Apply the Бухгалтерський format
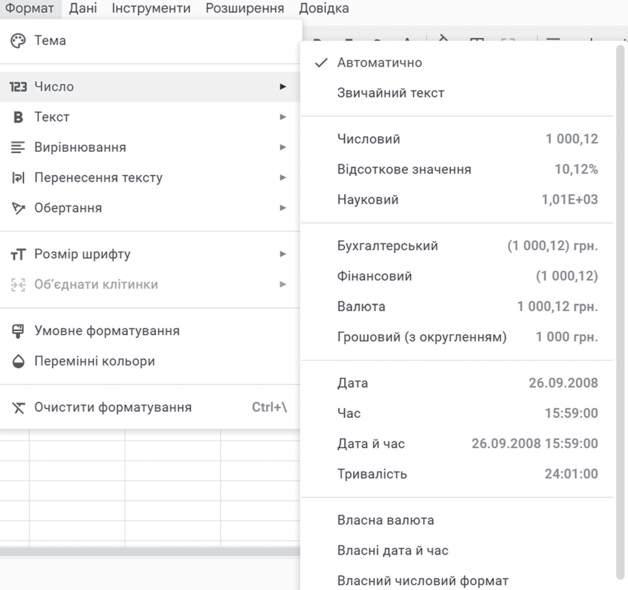628x590 pixels. [x=457, y=246]
